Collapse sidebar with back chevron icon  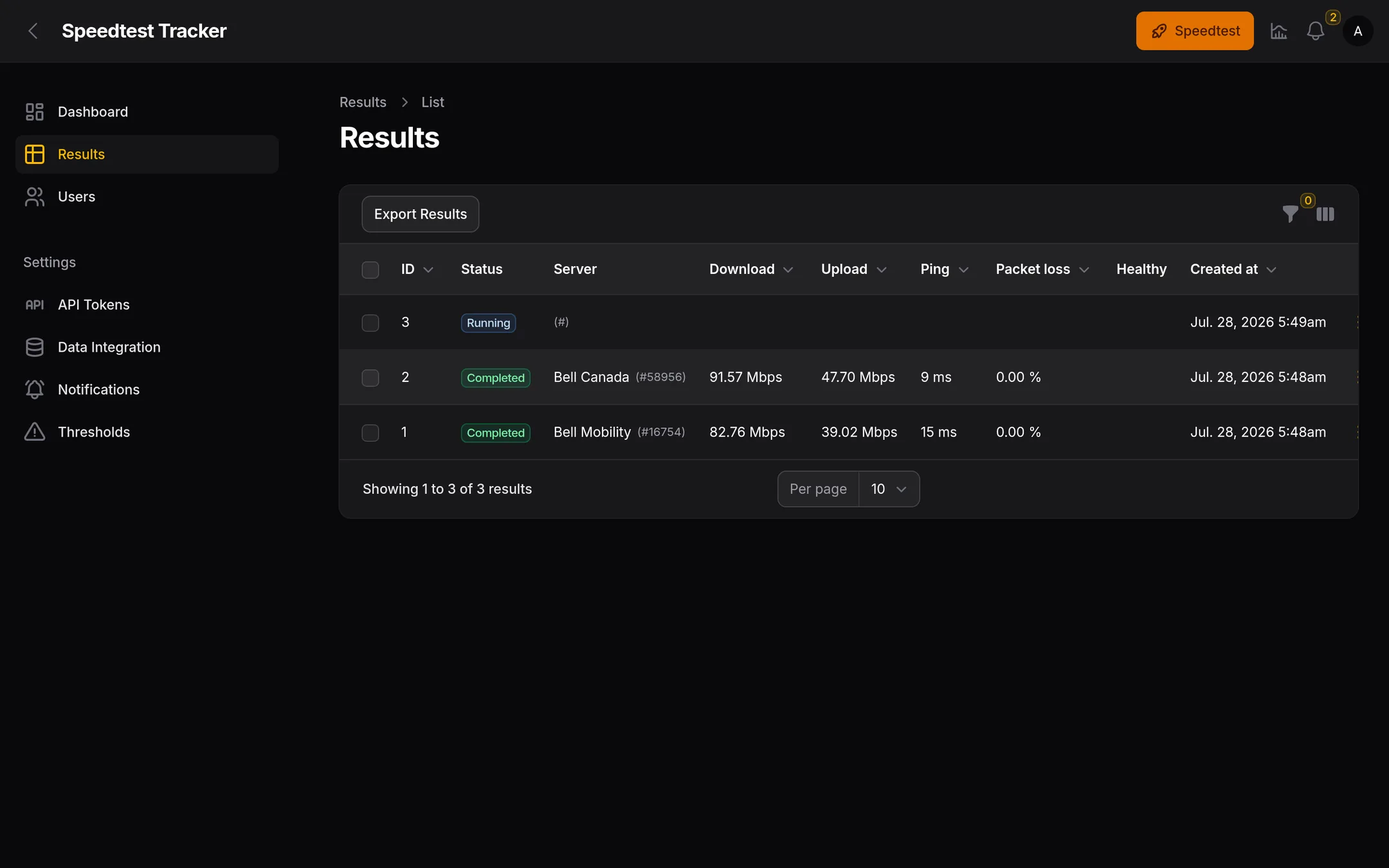33,31
